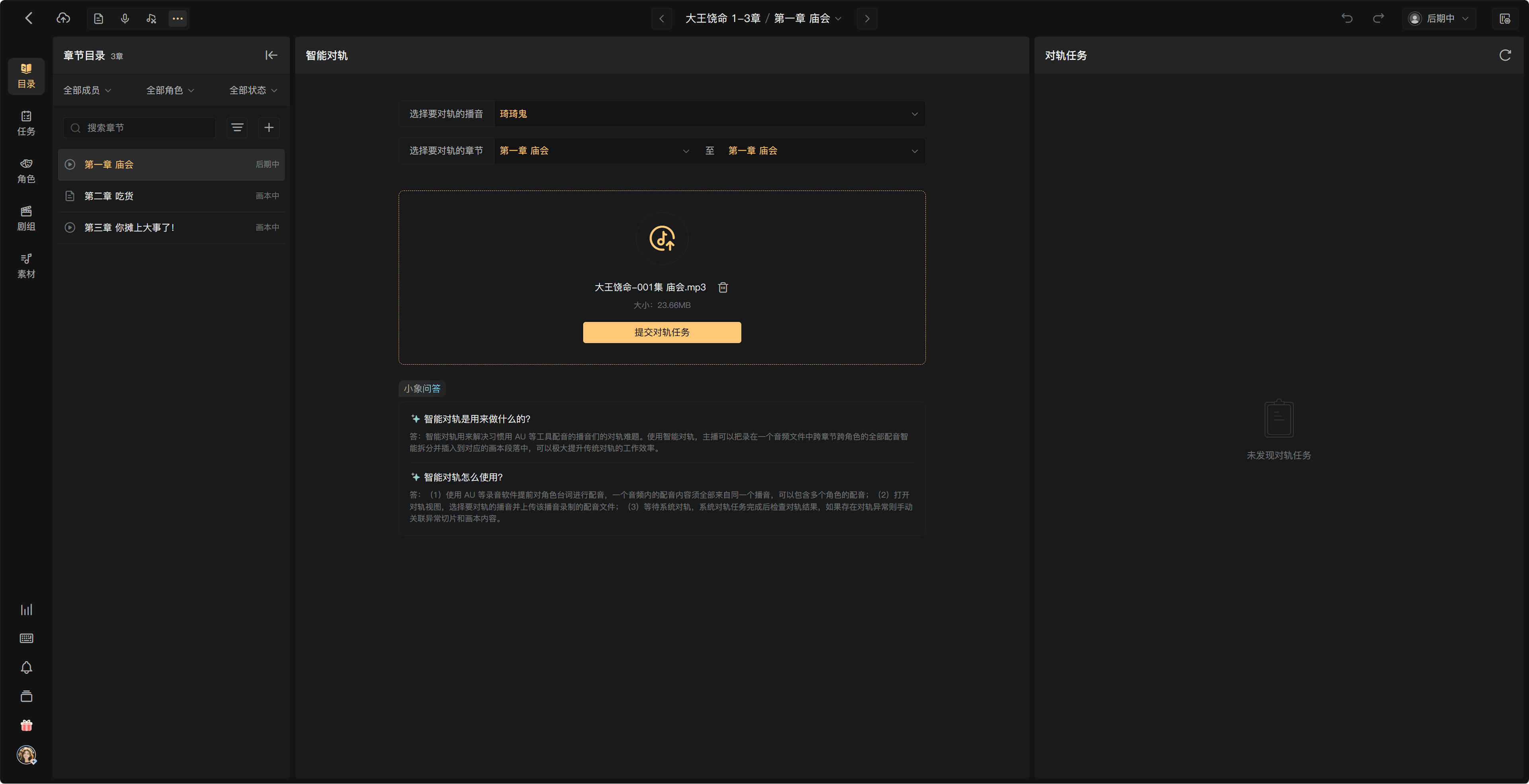1529x784 pixels.
Task: Redo the last action
Action: tap(1378, 18)
